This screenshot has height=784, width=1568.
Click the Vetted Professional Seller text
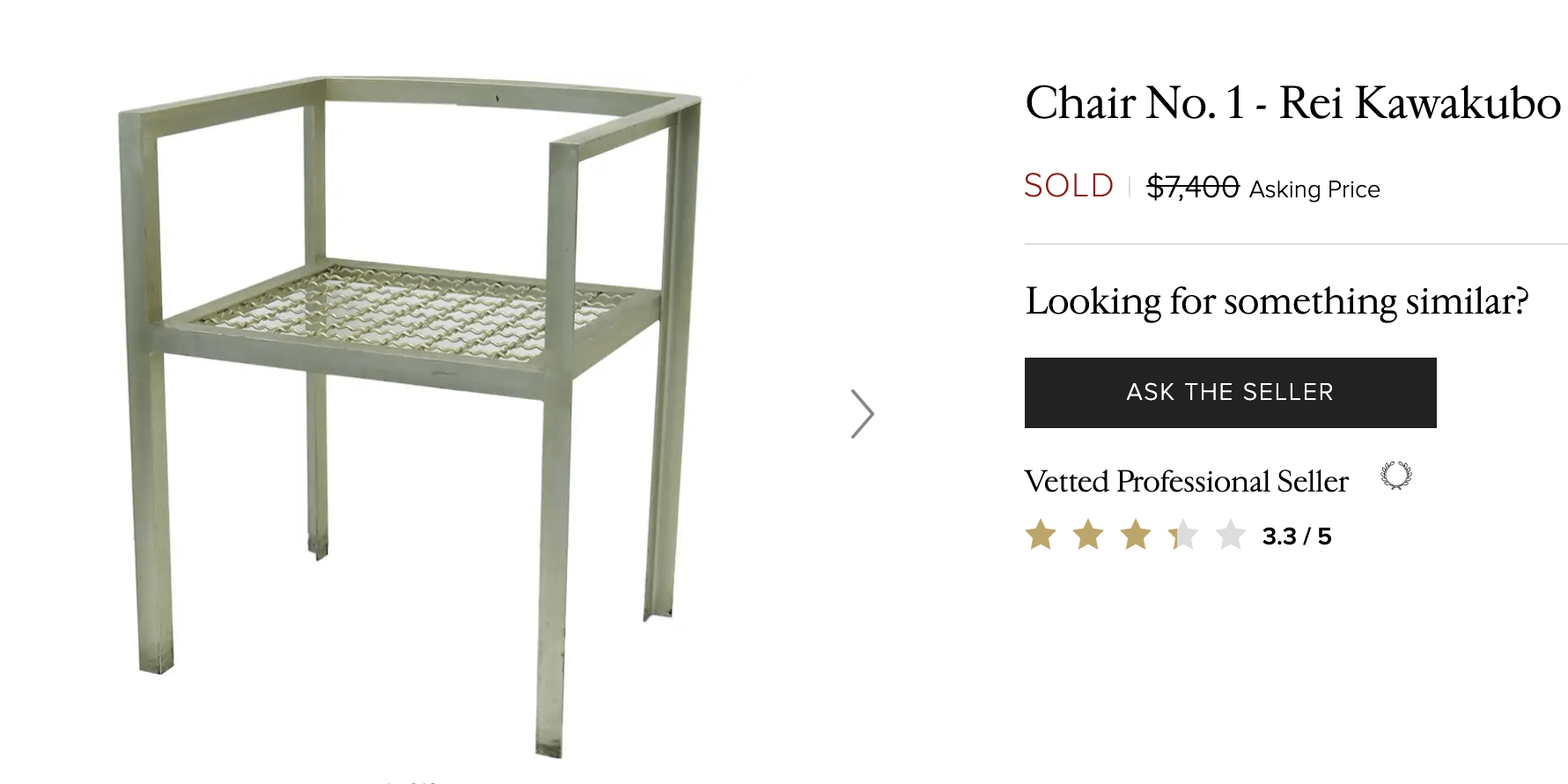(x=1186, y=481)
